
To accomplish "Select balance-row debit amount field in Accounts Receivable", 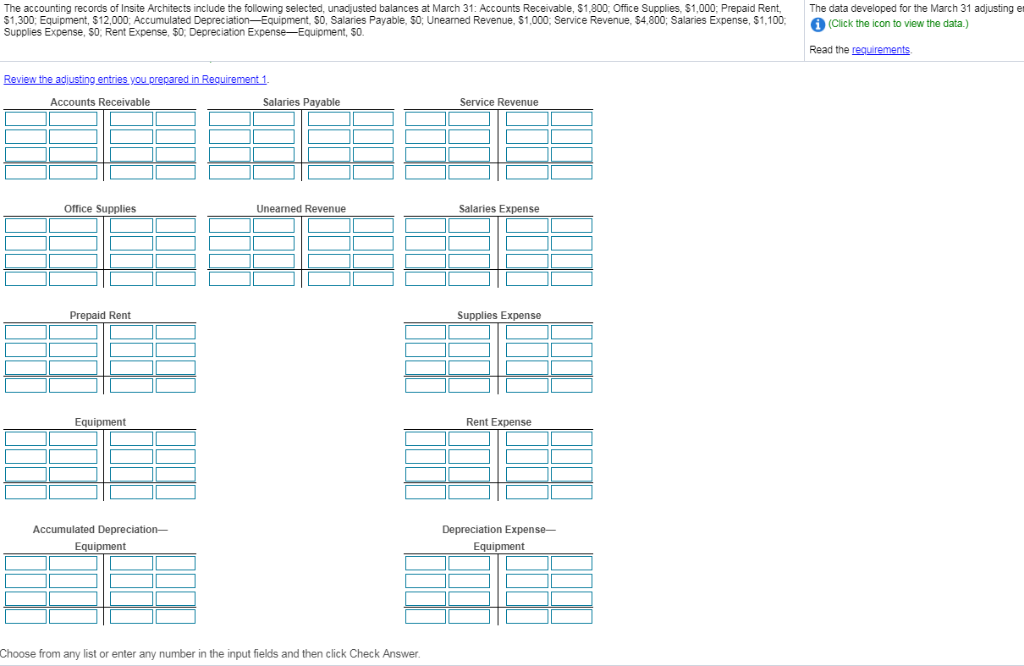I will 73,172.
